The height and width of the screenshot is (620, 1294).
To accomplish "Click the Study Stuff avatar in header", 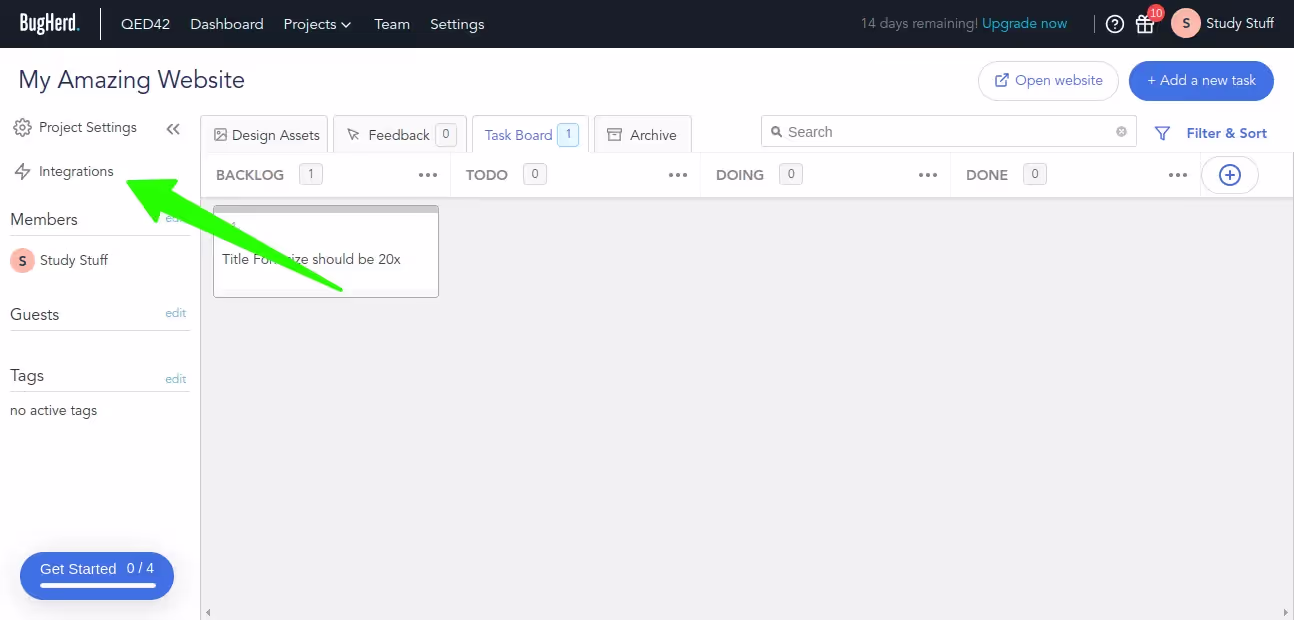I will 1186,24.
